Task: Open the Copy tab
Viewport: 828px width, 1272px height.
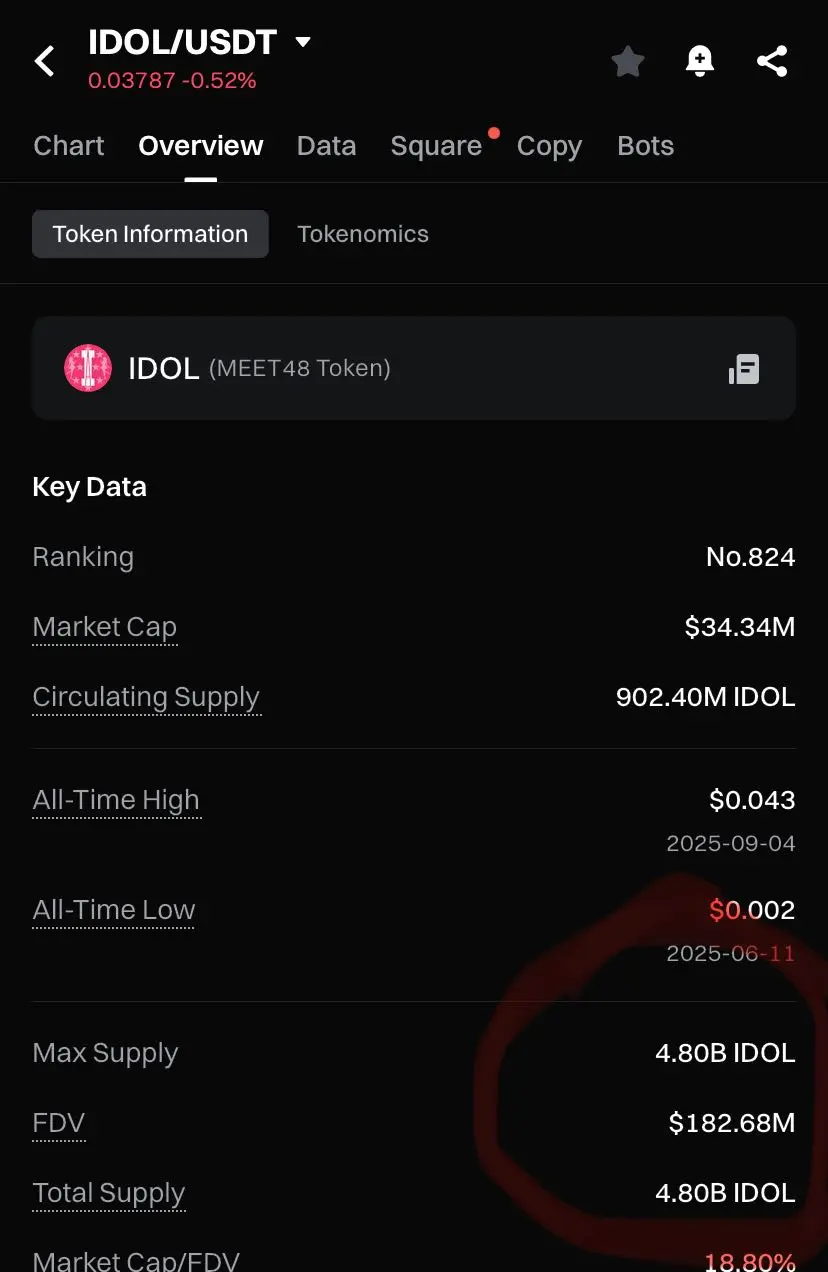Action: 549,146
